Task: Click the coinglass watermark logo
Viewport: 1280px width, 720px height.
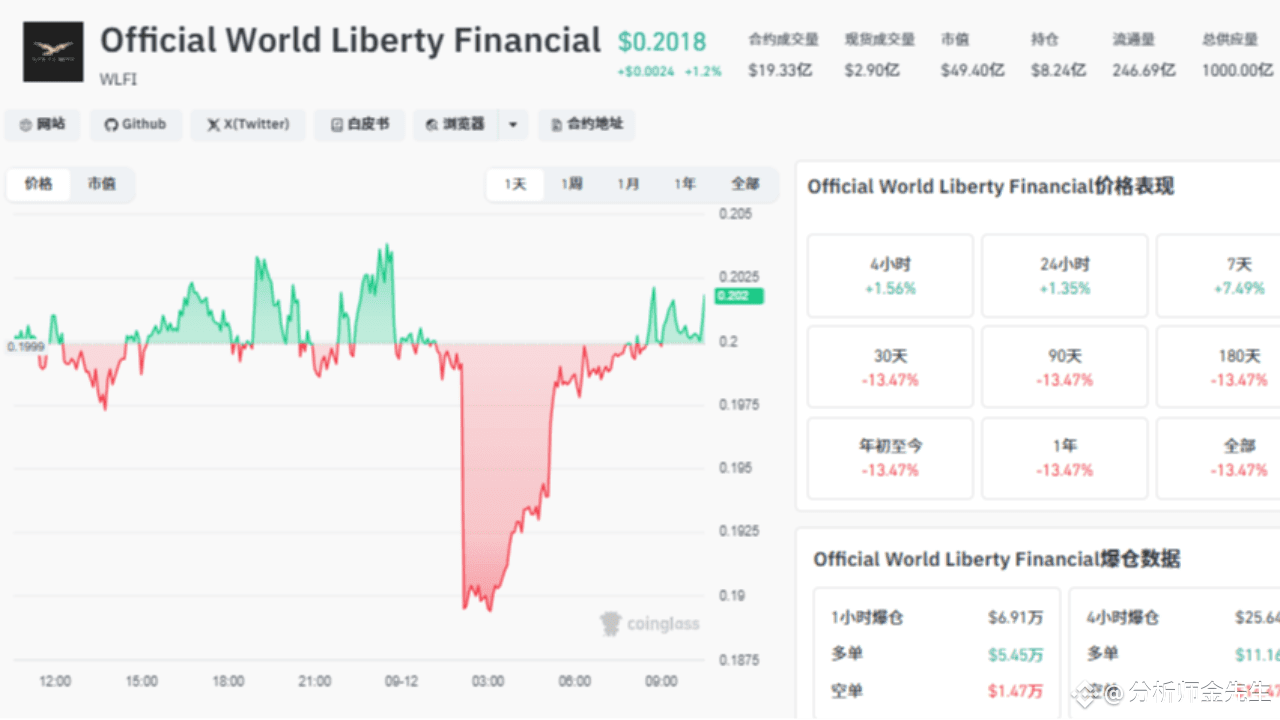Action: [x=650, y=624]
